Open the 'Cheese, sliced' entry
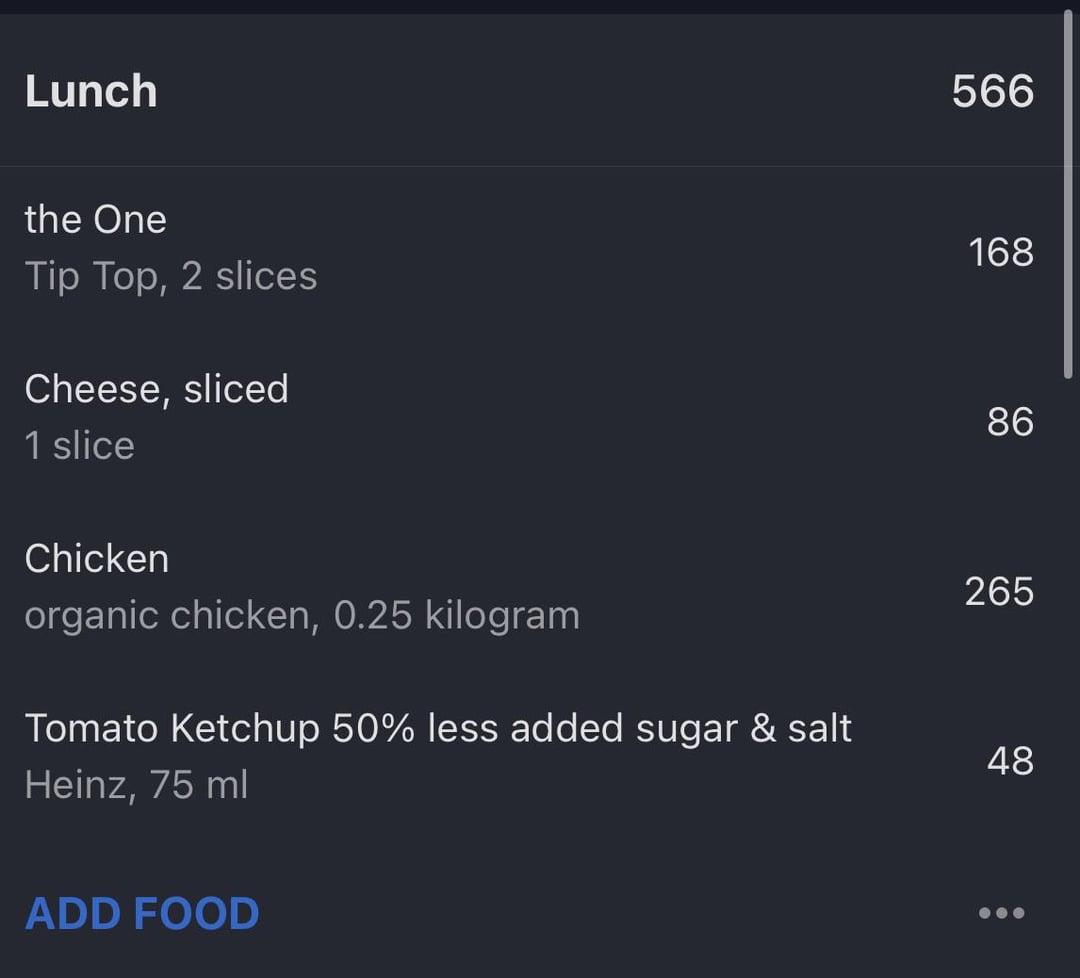Viewport: 1080px width, 978px height. 530,421
